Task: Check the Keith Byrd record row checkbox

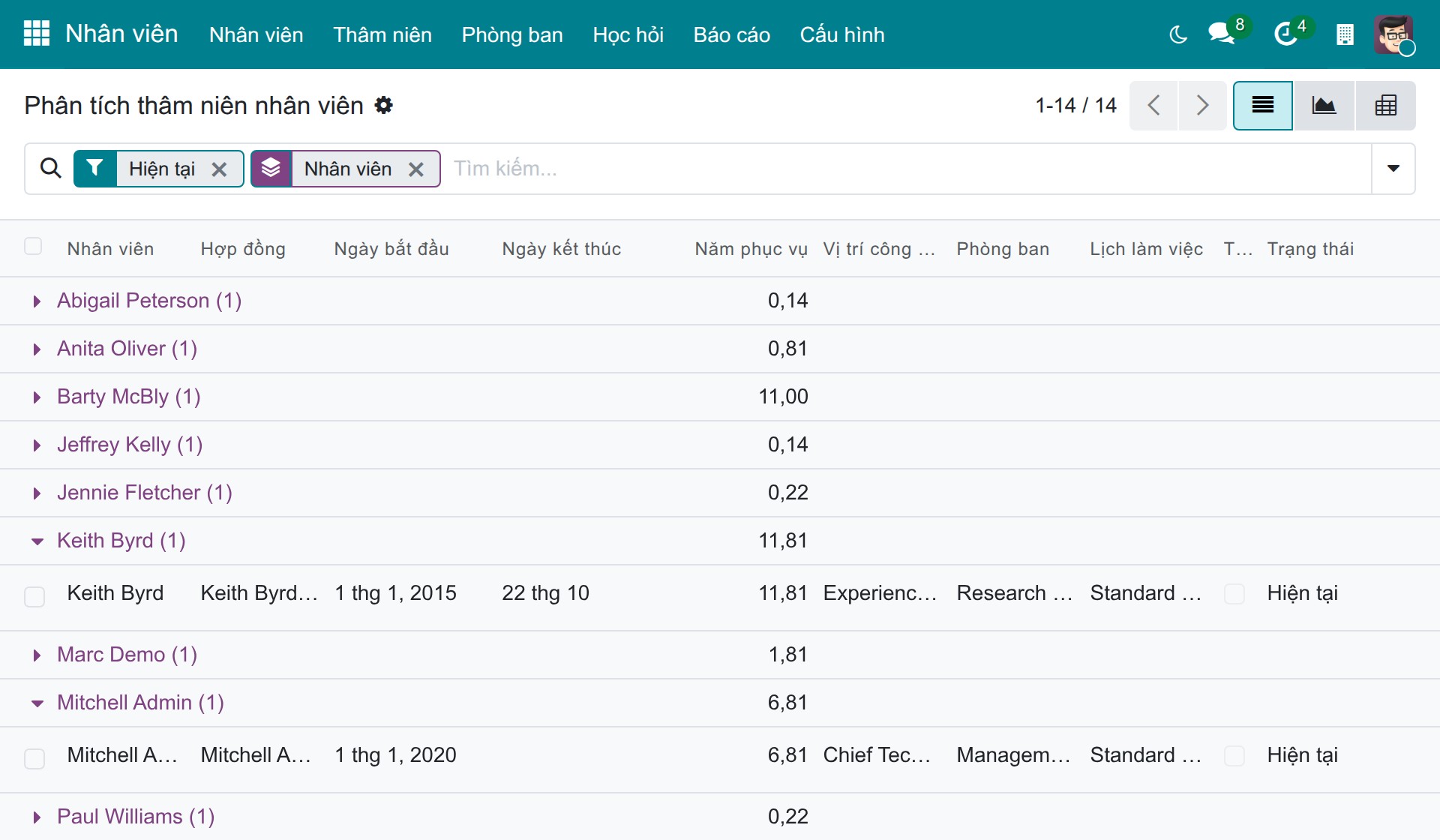Action: tap(34, 597)
